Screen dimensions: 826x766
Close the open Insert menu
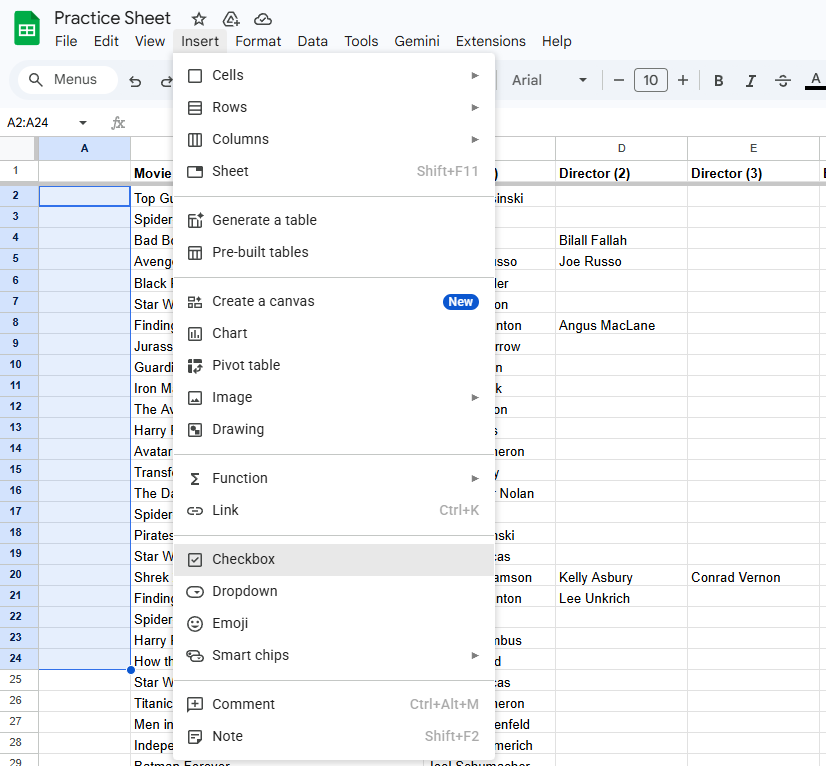pos(200,41)
